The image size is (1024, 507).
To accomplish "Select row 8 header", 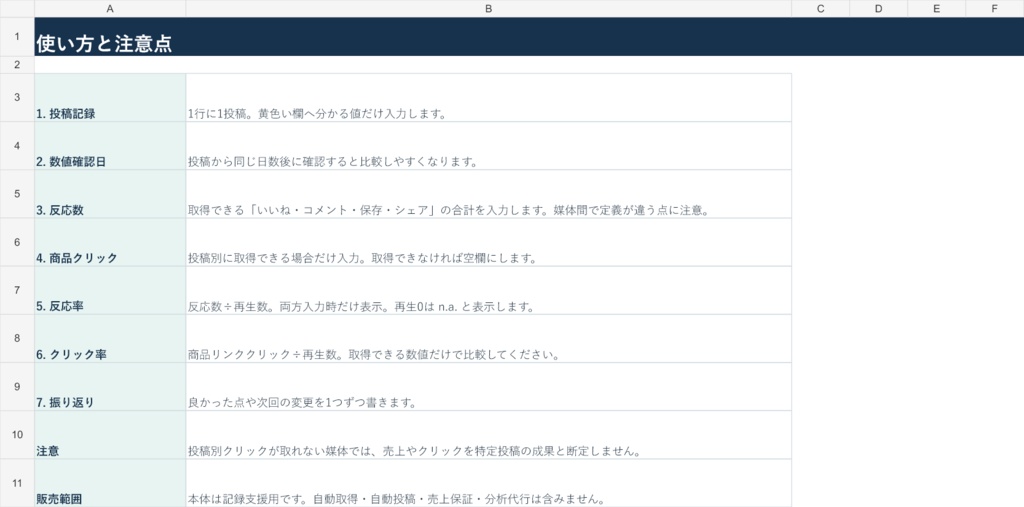I will point(17,338).
